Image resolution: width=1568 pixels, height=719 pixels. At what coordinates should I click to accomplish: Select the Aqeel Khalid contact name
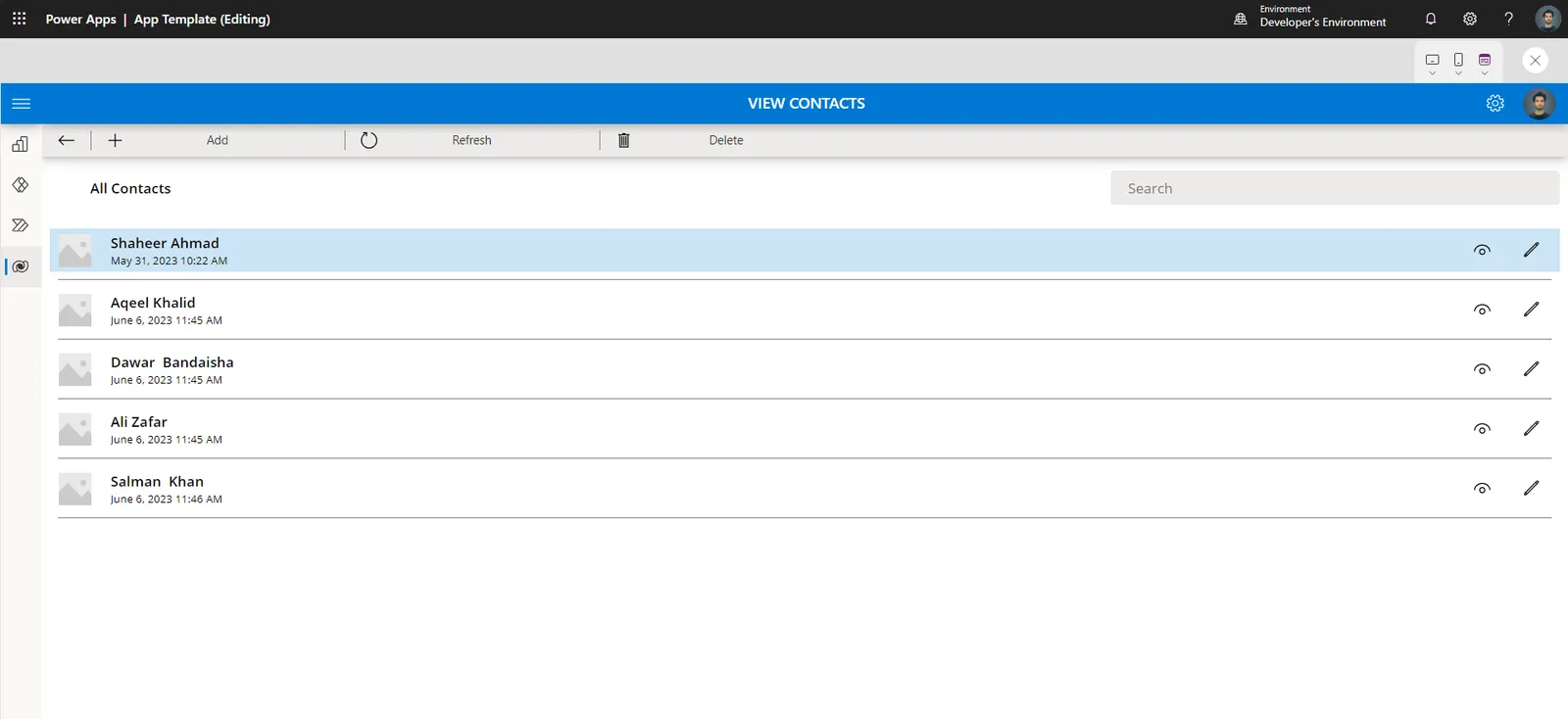point(153,303)
